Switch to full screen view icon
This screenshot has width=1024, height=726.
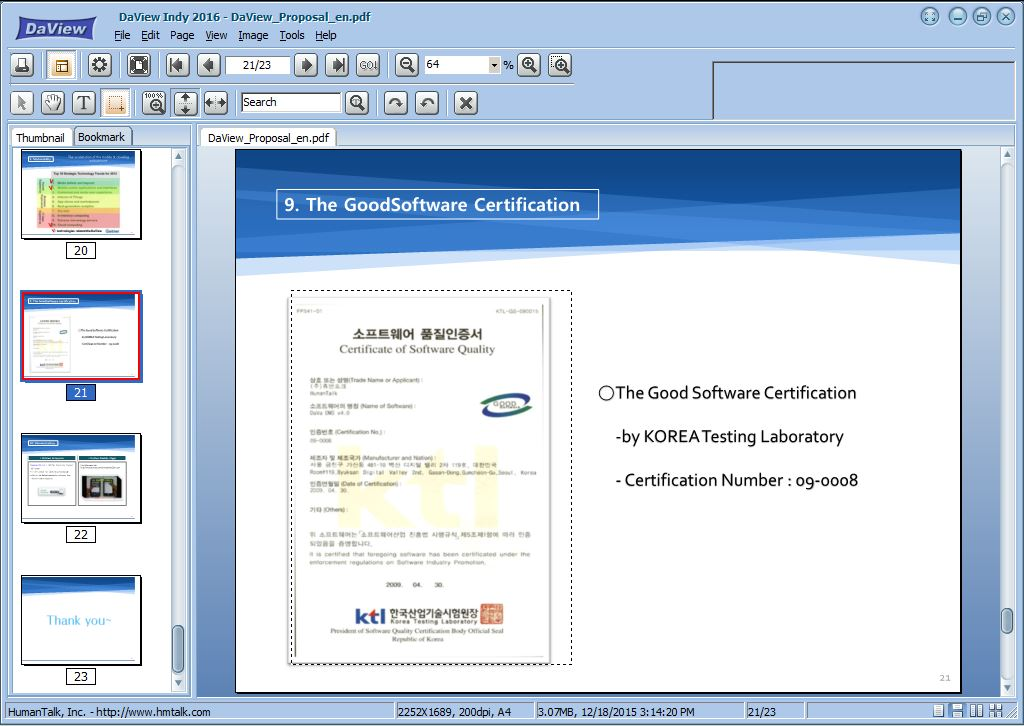pyautogui.click(x=139, y=65)
